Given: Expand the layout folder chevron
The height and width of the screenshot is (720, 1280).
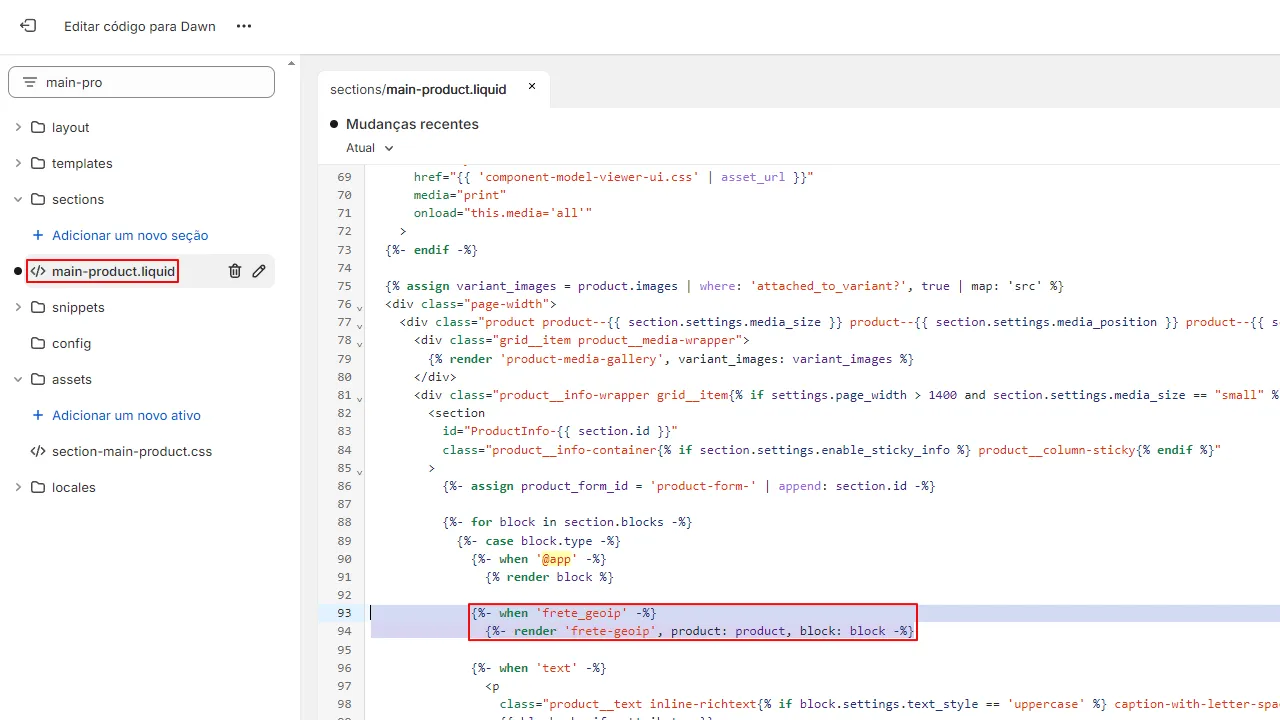Looking at the screenshot, I should point(18,127).
